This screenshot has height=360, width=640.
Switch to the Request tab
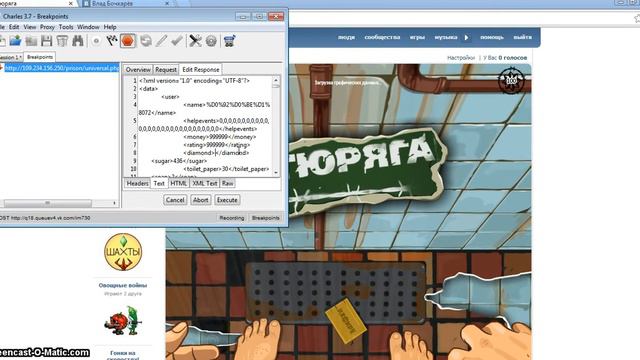[x=166, y=69]
